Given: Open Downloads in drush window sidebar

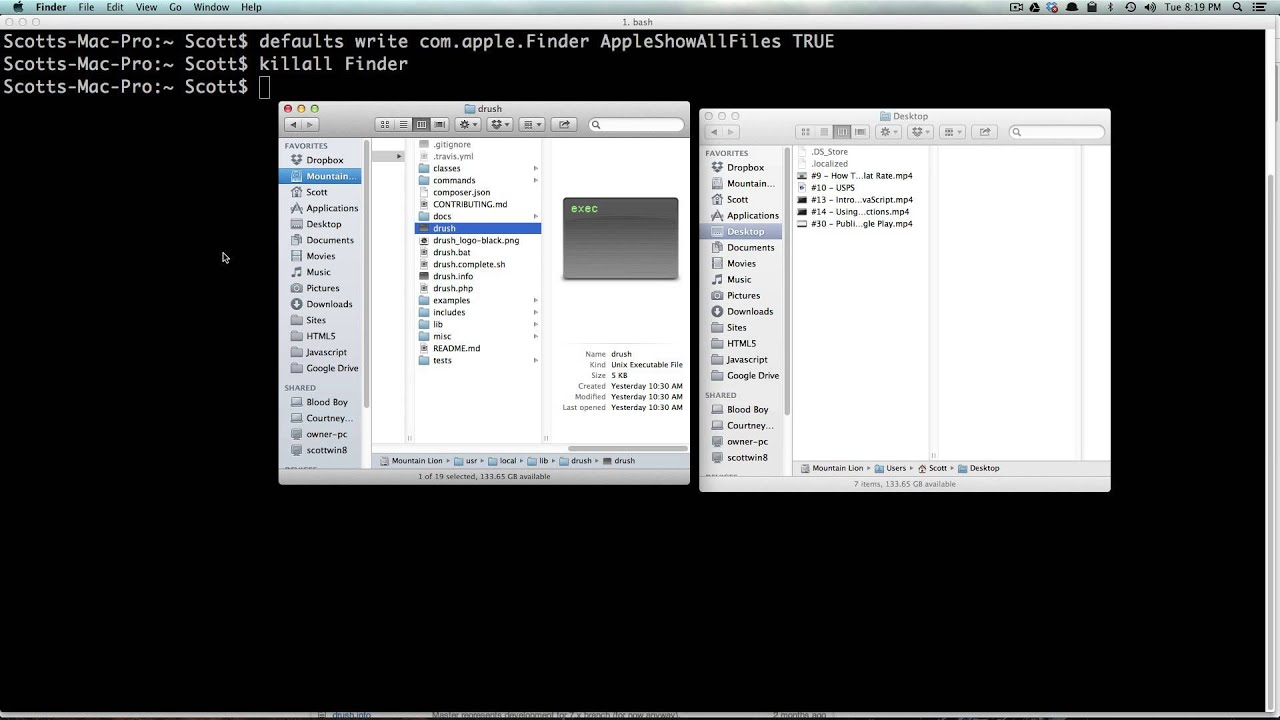Looking at the screenshot, I should pos(329,304).
